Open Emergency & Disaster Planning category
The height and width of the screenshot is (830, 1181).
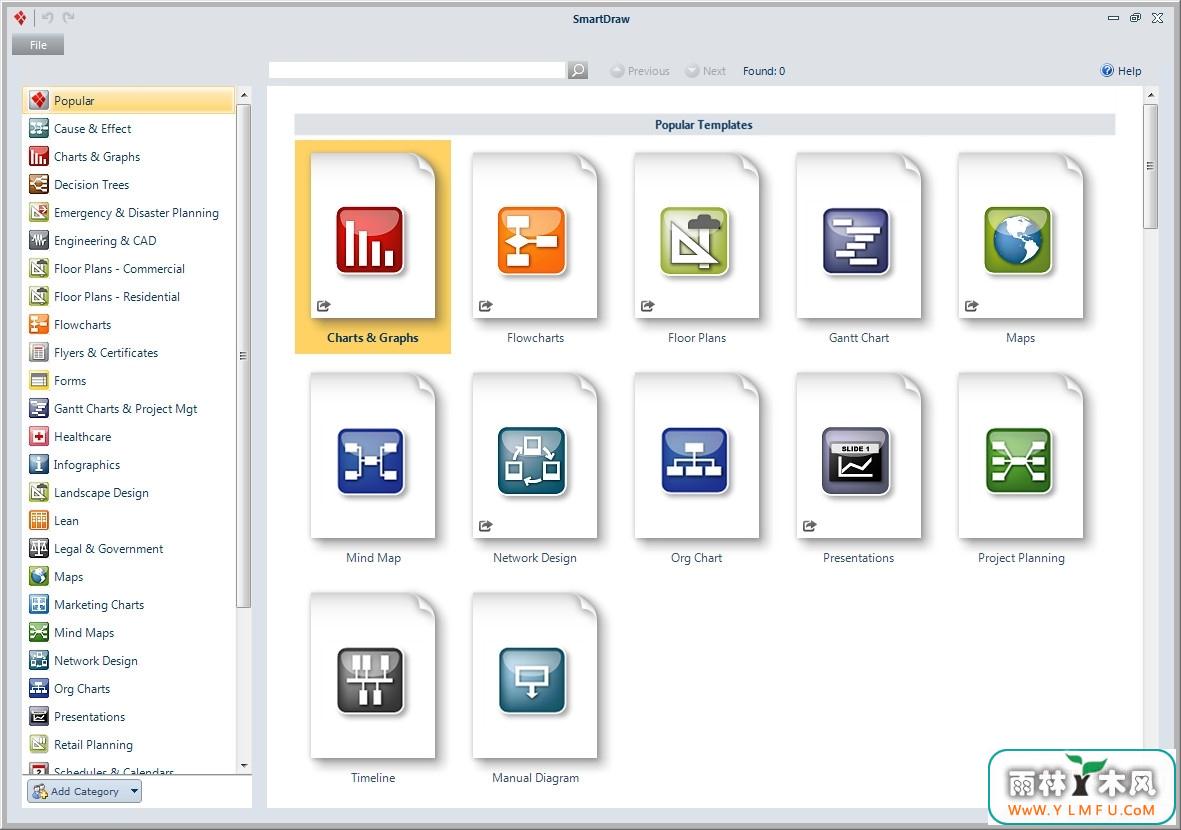pyautogui.click(x=129, y=212)
